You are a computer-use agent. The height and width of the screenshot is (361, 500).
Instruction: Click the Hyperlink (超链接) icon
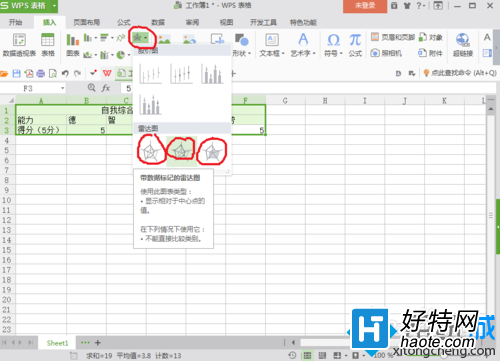pos(463,40)
